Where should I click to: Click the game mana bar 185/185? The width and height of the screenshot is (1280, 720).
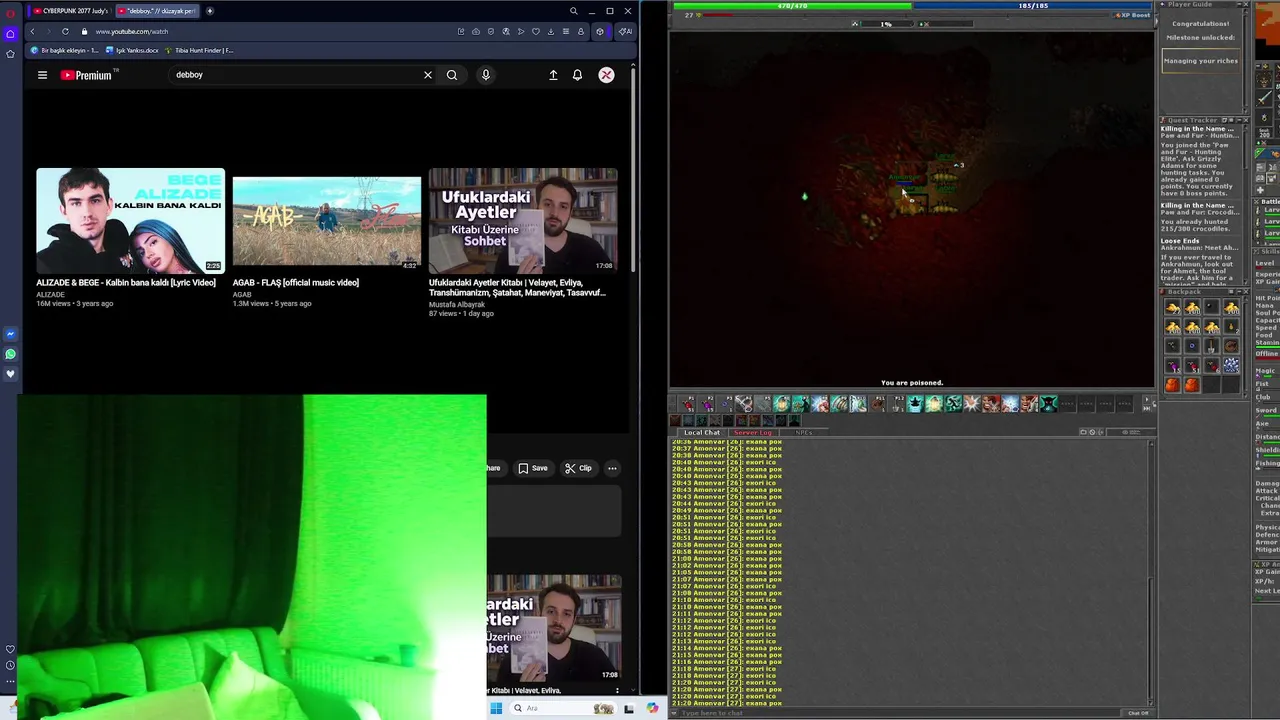[x=1033, y=6]
